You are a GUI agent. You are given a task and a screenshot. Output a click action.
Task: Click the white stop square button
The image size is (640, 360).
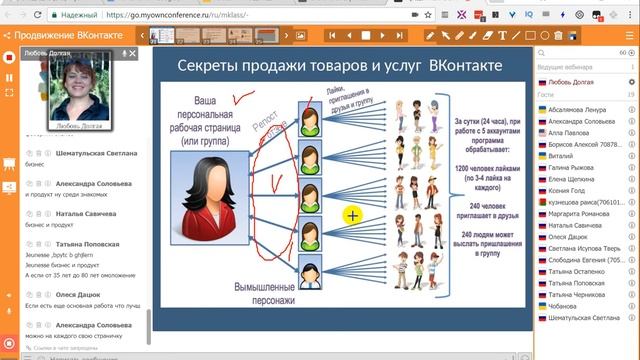[366, 36]
